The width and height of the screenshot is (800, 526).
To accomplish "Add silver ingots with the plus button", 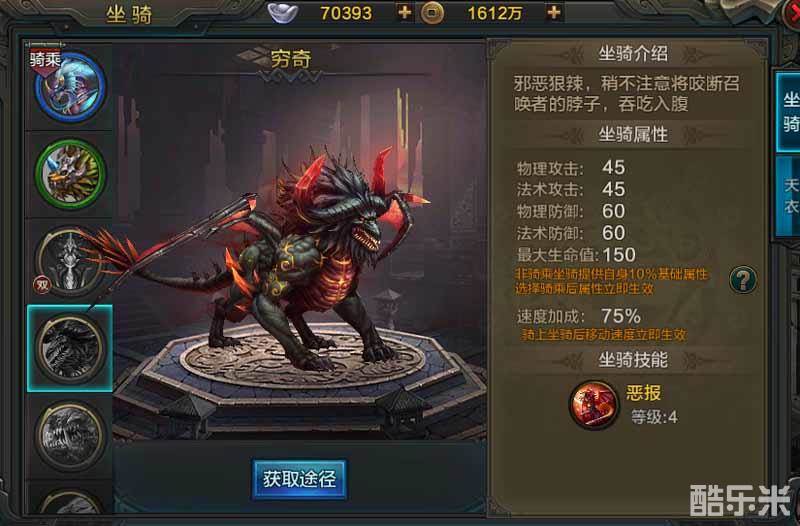I will (405, 12).
